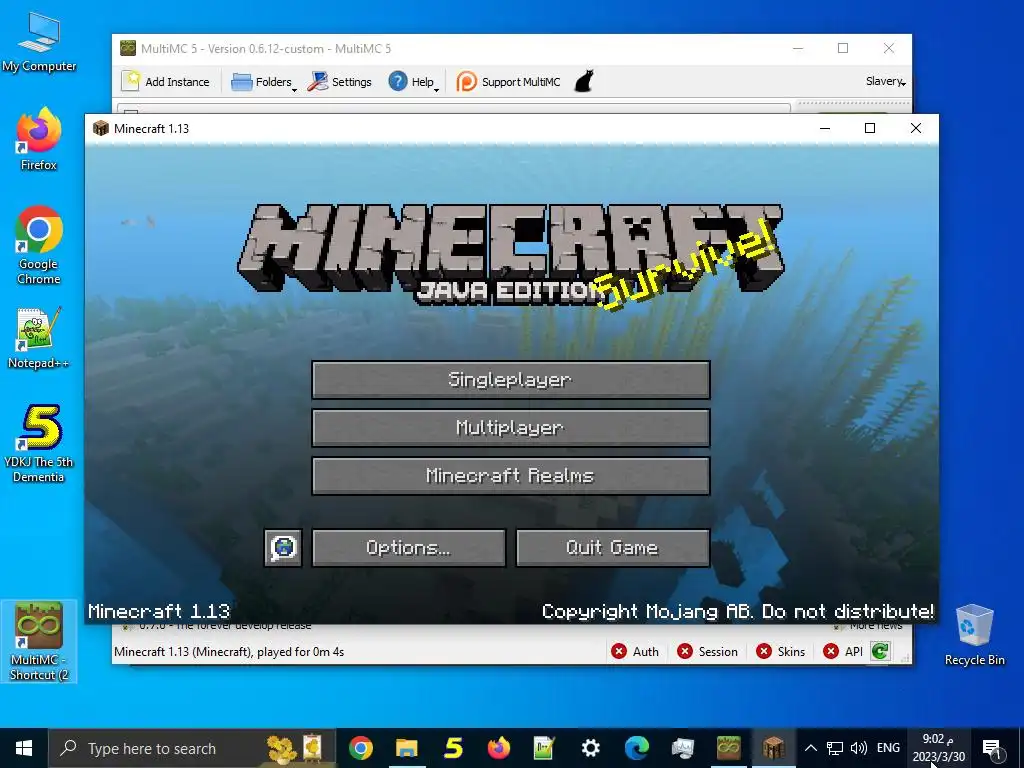This screenshot has width=1024, height=768.
Task: Click the Skins status indicator
Action: 780,652
